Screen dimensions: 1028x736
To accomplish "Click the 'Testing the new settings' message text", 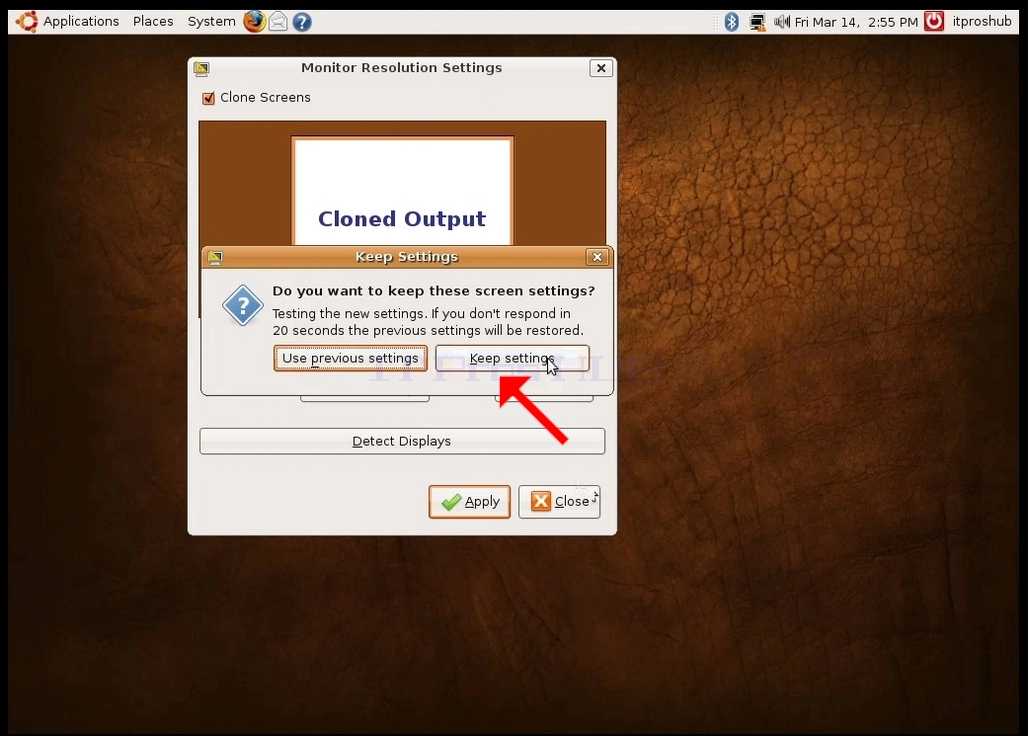I will (x=427, y=322).
